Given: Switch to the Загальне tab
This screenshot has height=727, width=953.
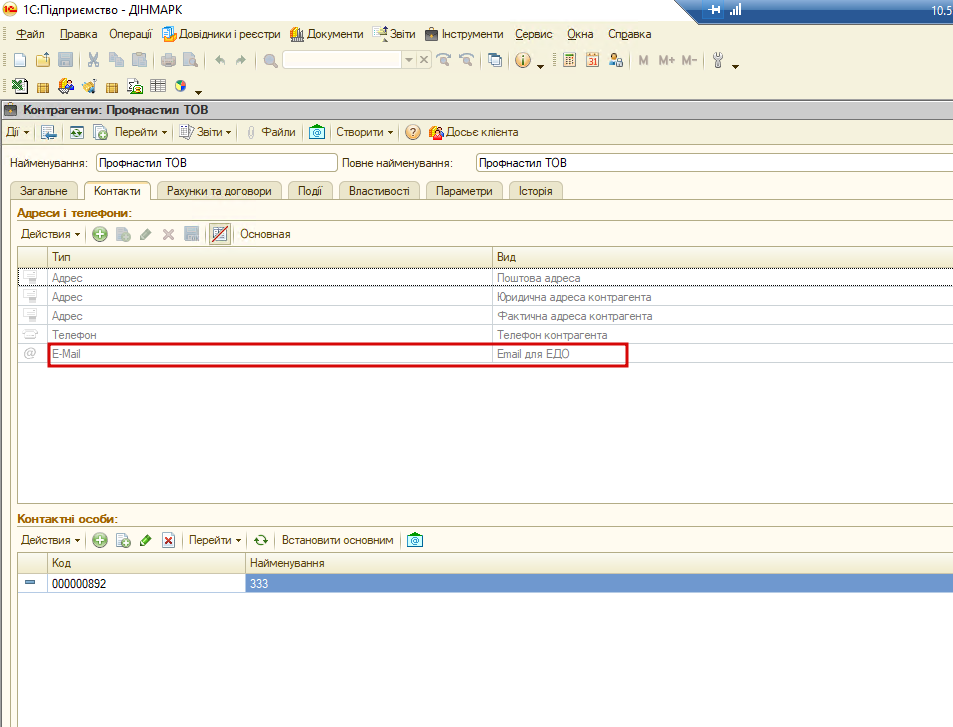Looking at the screenshot, I should (44, 191).
